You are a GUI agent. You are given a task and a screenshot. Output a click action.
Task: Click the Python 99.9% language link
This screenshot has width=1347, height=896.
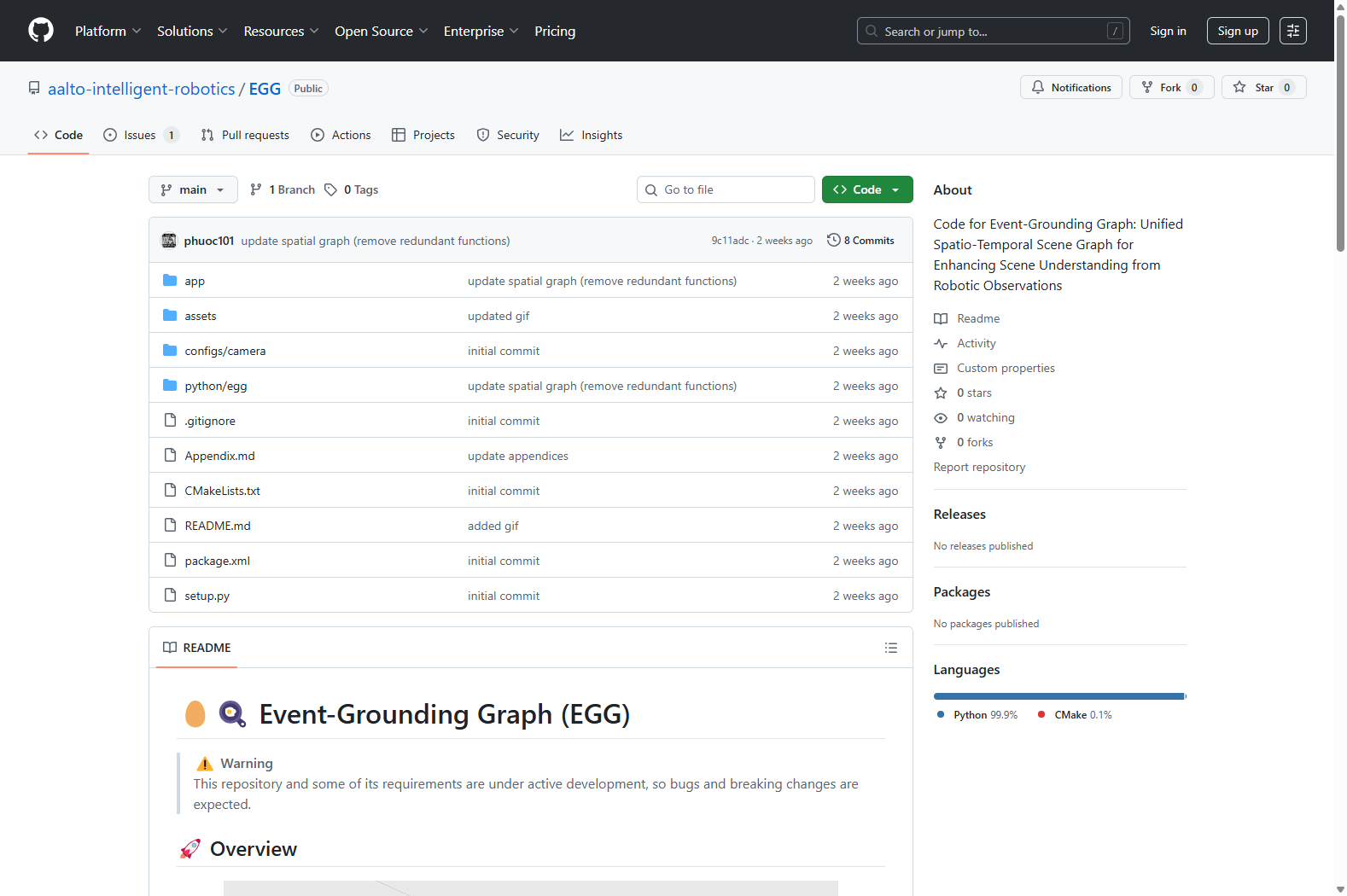[977, 715]
